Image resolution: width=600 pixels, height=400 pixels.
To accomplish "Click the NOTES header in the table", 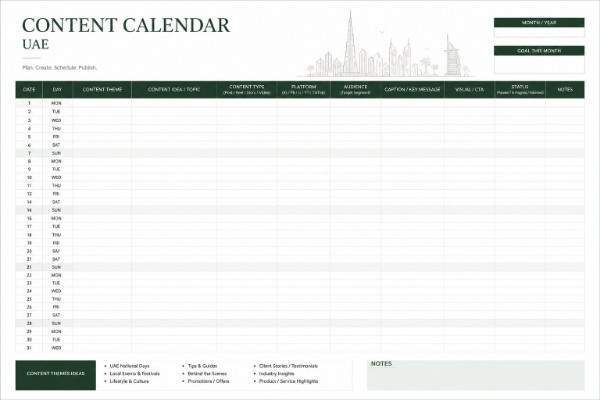I will click(565, 90).
